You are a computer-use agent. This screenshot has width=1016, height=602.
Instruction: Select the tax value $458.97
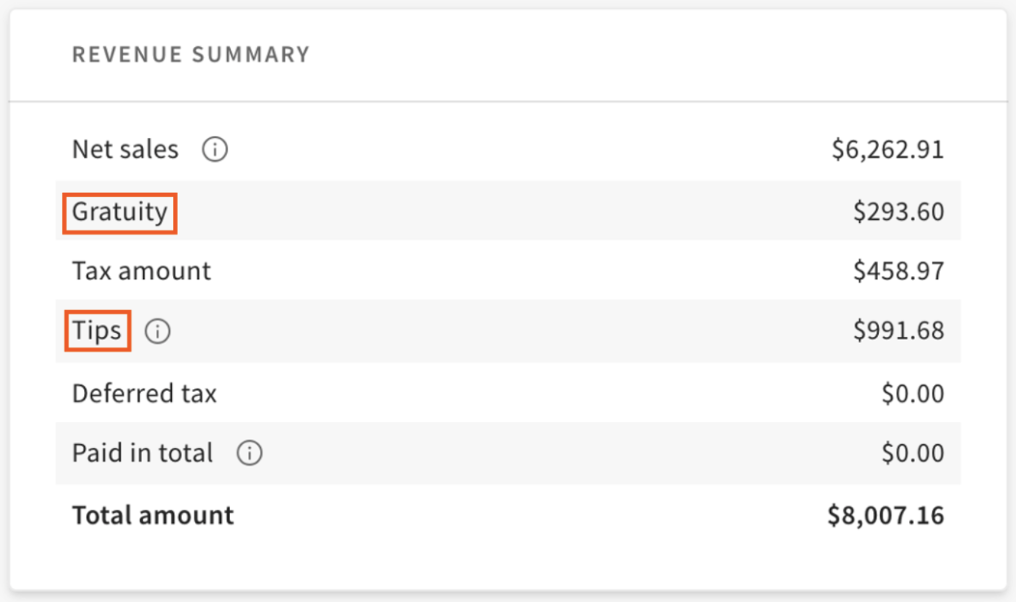point(898,271)
